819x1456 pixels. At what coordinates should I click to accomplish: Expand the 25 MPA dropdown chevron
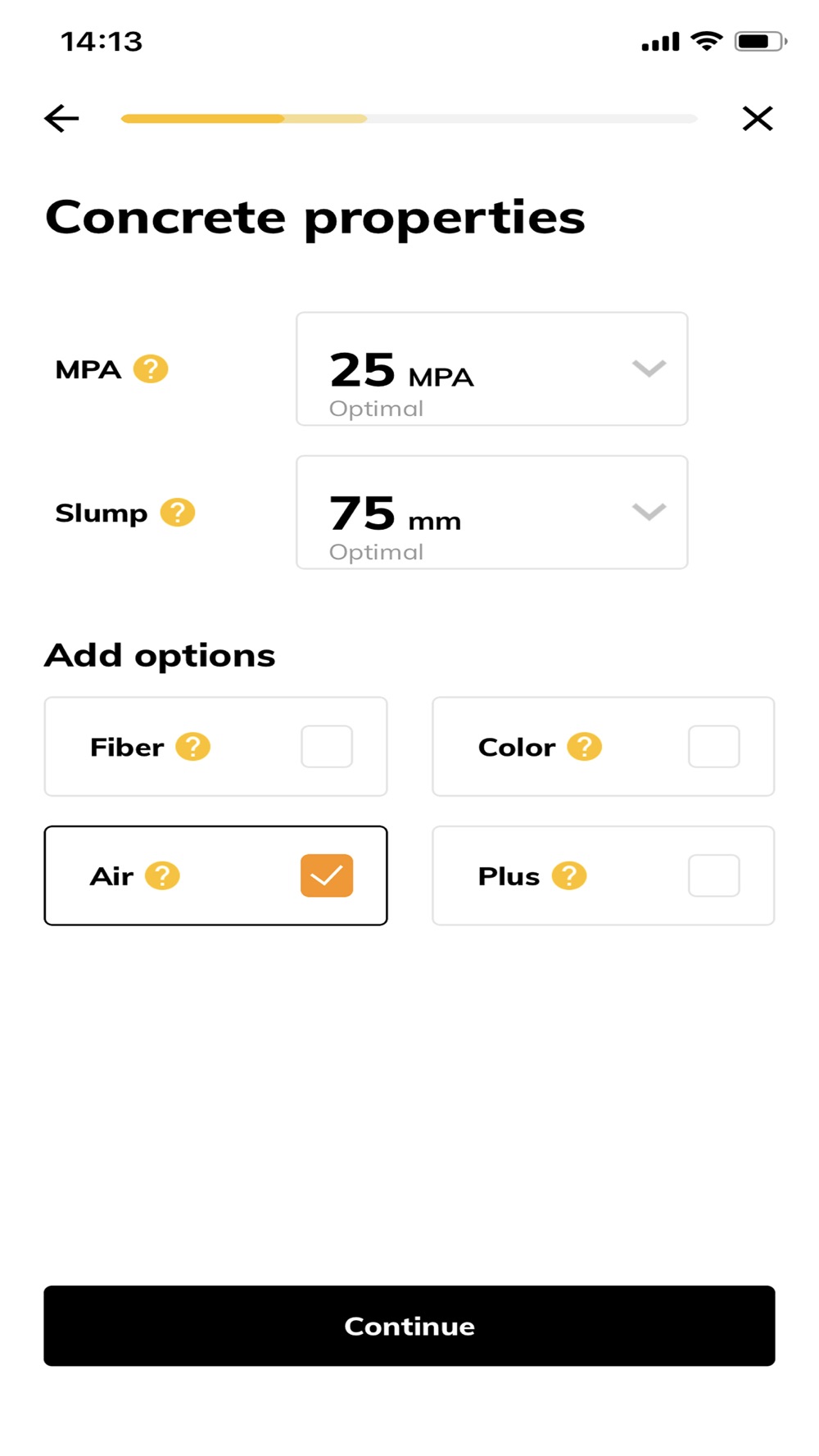click(x=649, y=369)
